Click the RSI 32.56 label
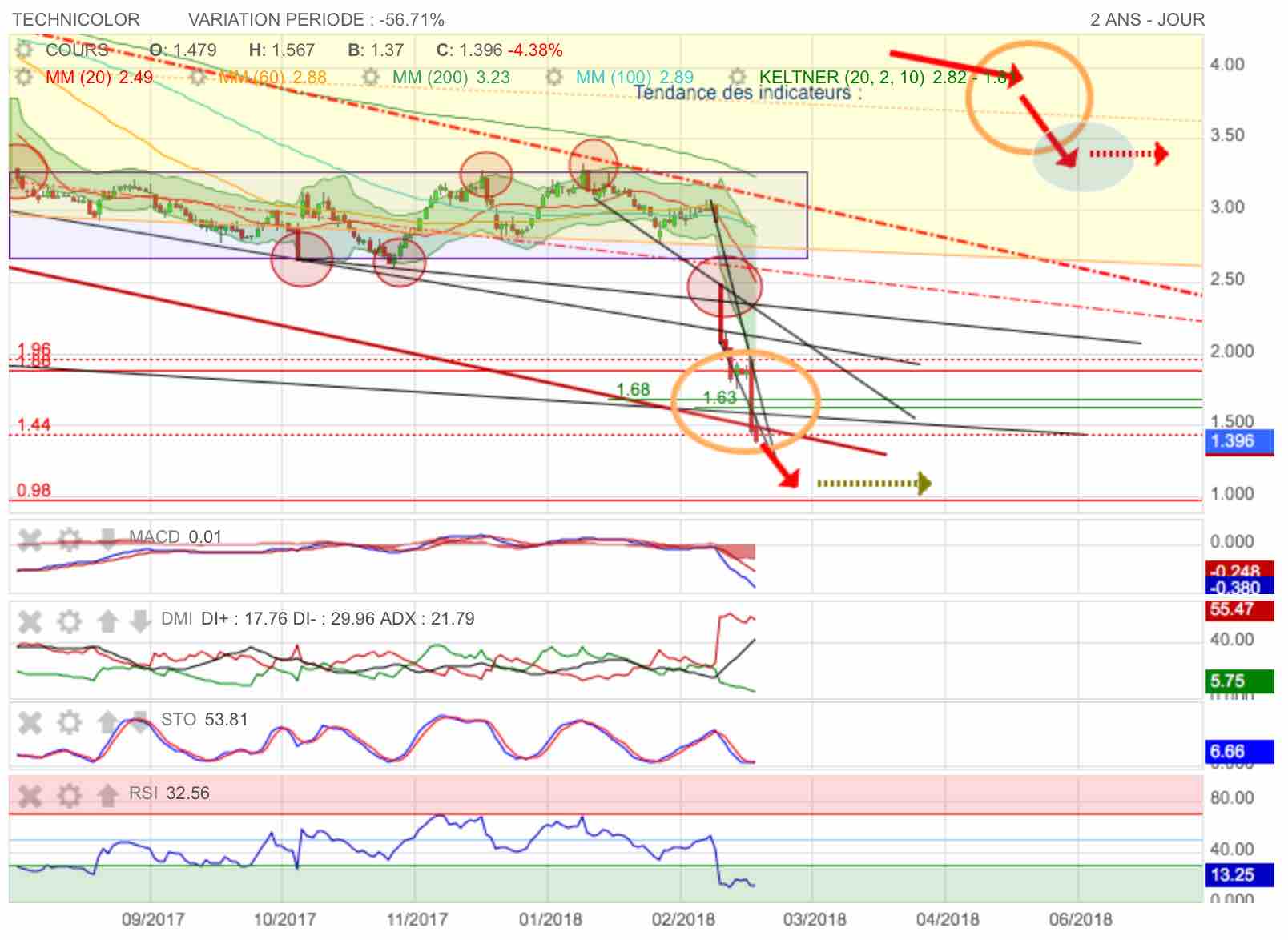 click(x=169, y=793)
